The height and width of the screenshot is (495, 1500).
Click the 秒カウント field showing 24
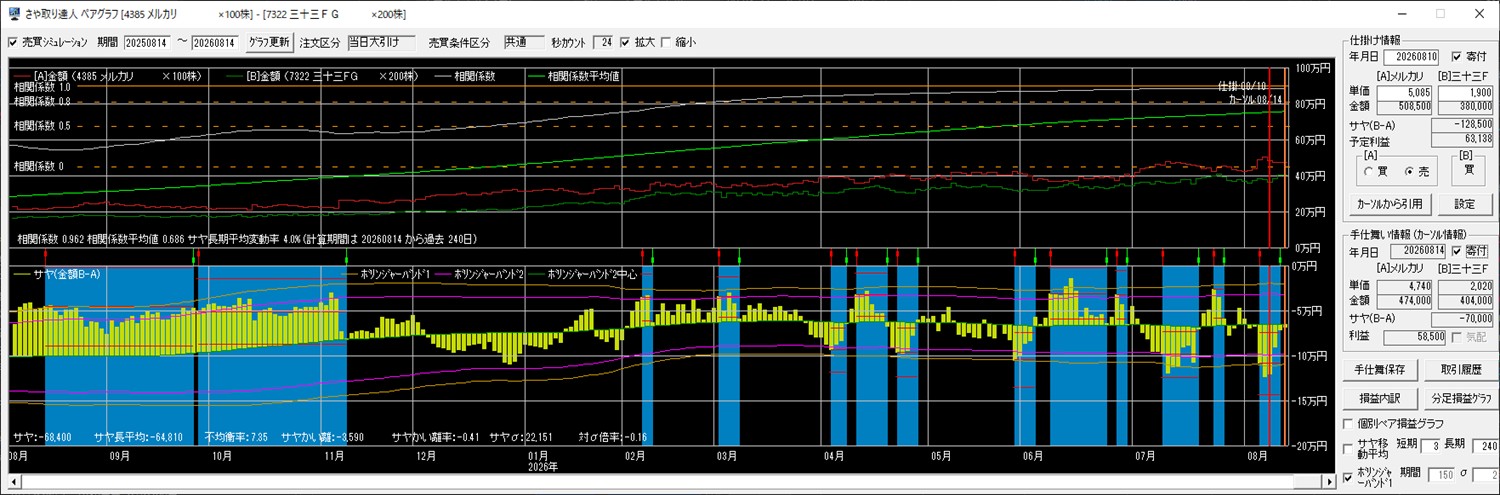(603, 43)
